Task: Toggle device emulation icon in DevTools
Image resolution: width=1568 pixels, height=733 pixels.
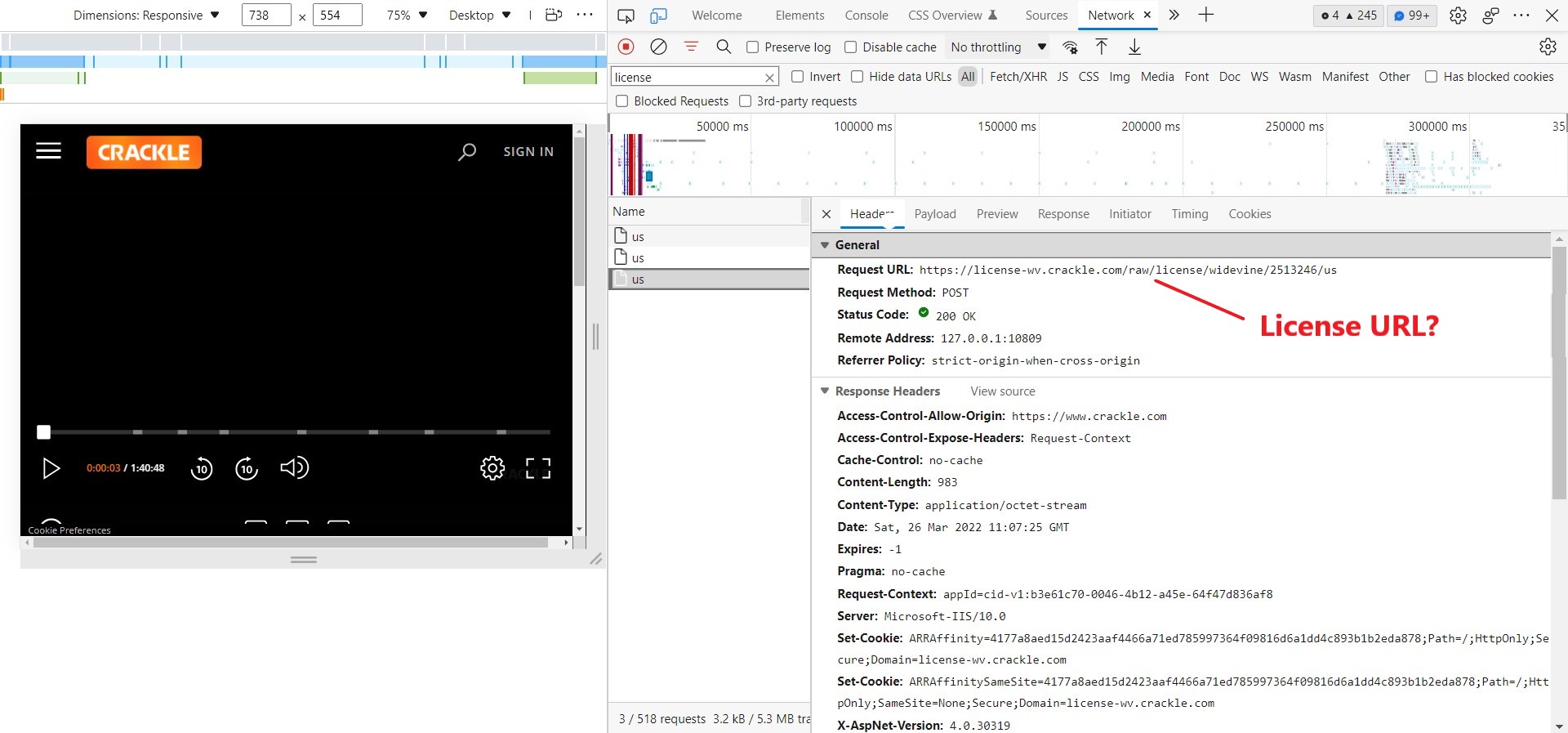Action: (x=658, y=16)
